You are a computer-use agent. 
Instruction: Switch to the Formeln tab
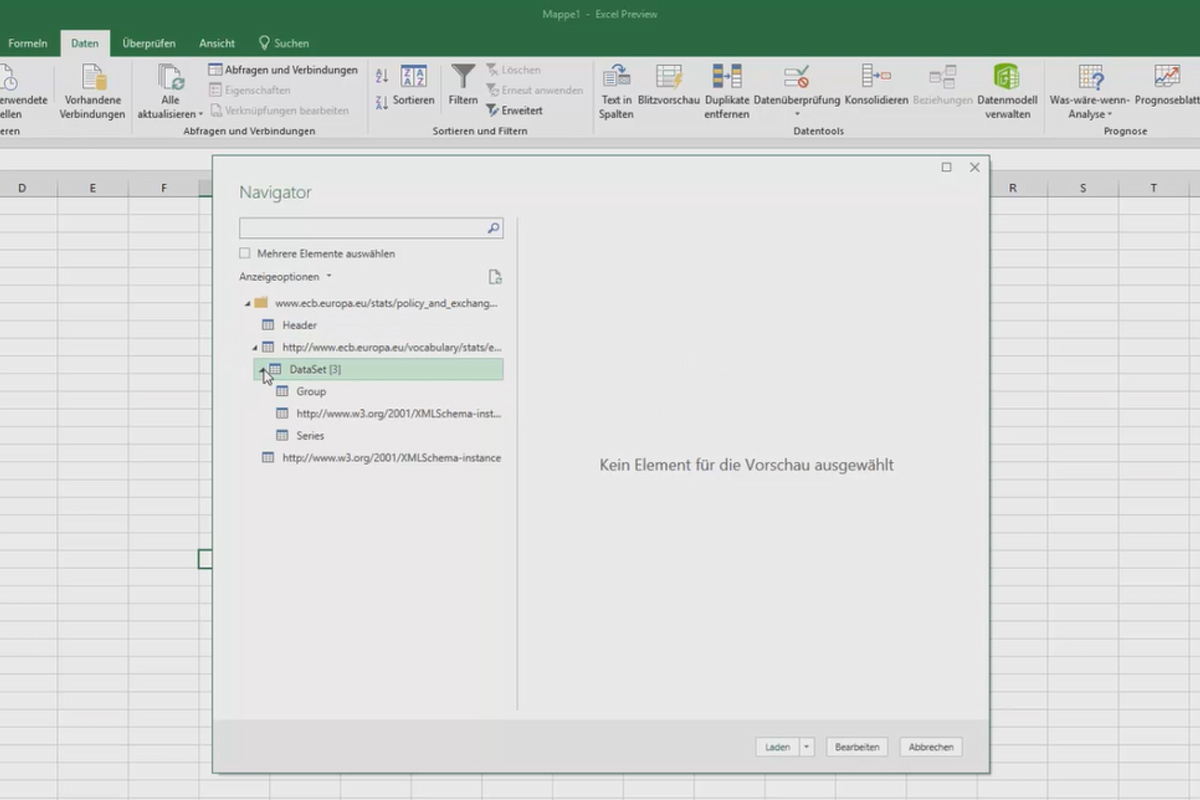[28, 43]
